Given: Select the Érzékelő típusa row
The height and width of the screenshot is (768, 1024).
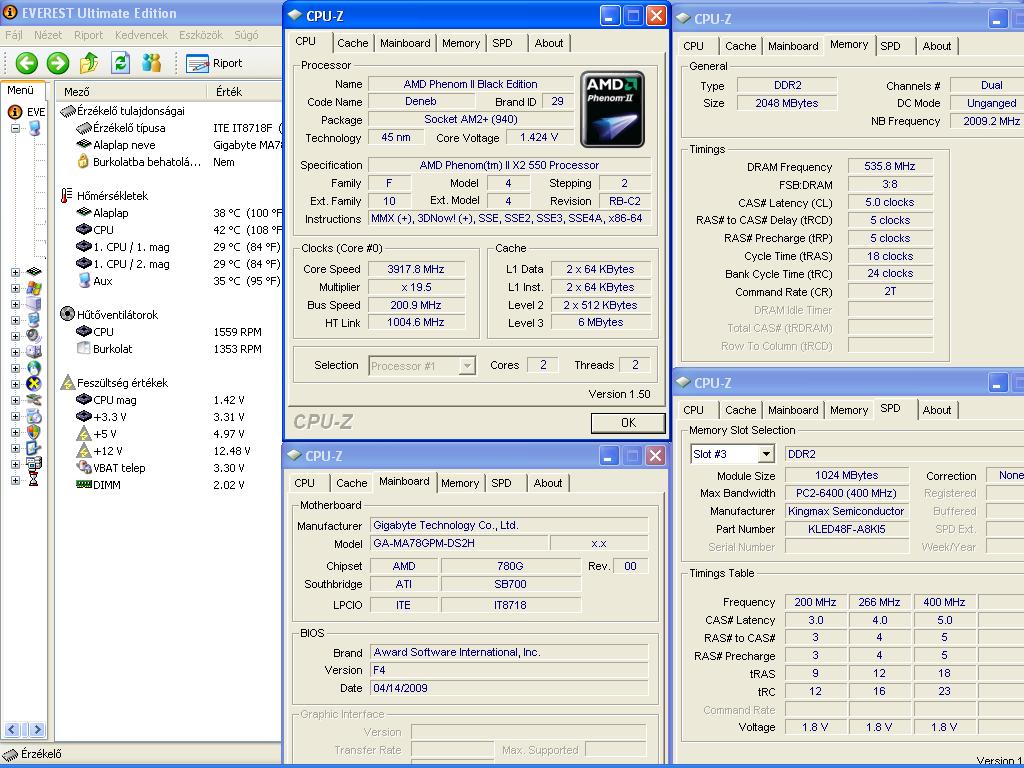Looking at the screenshot, I should (168, 128).
